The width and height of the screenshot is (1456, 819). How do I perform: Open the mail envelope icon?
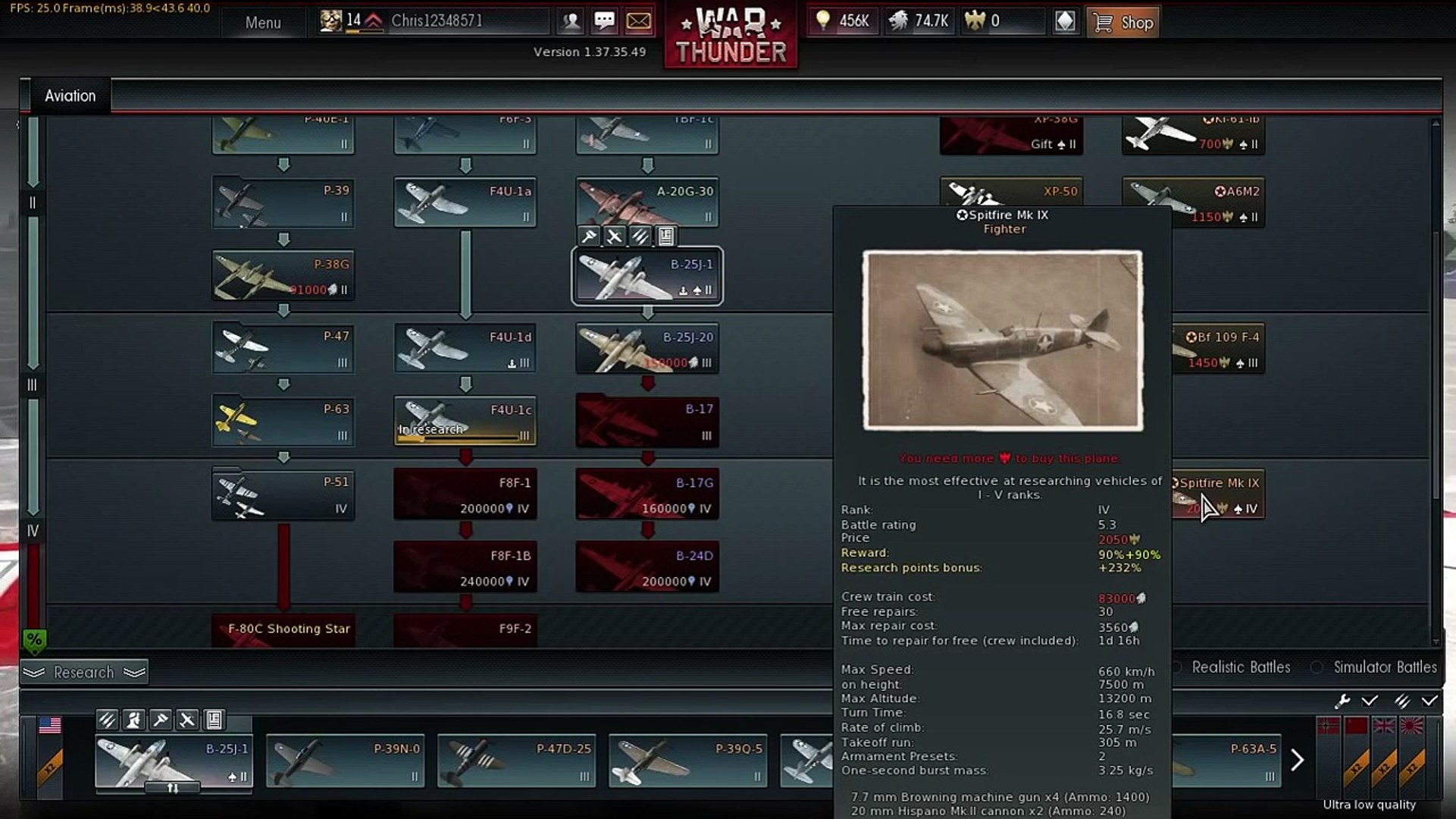(x=638, y=21)
